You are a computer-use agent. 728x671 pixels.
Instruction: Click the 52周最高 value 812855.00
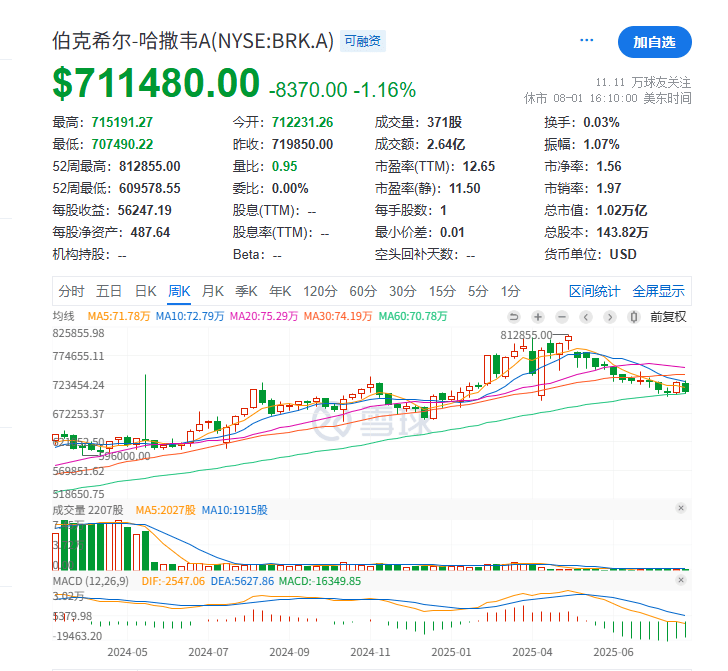tap(150, 166)
